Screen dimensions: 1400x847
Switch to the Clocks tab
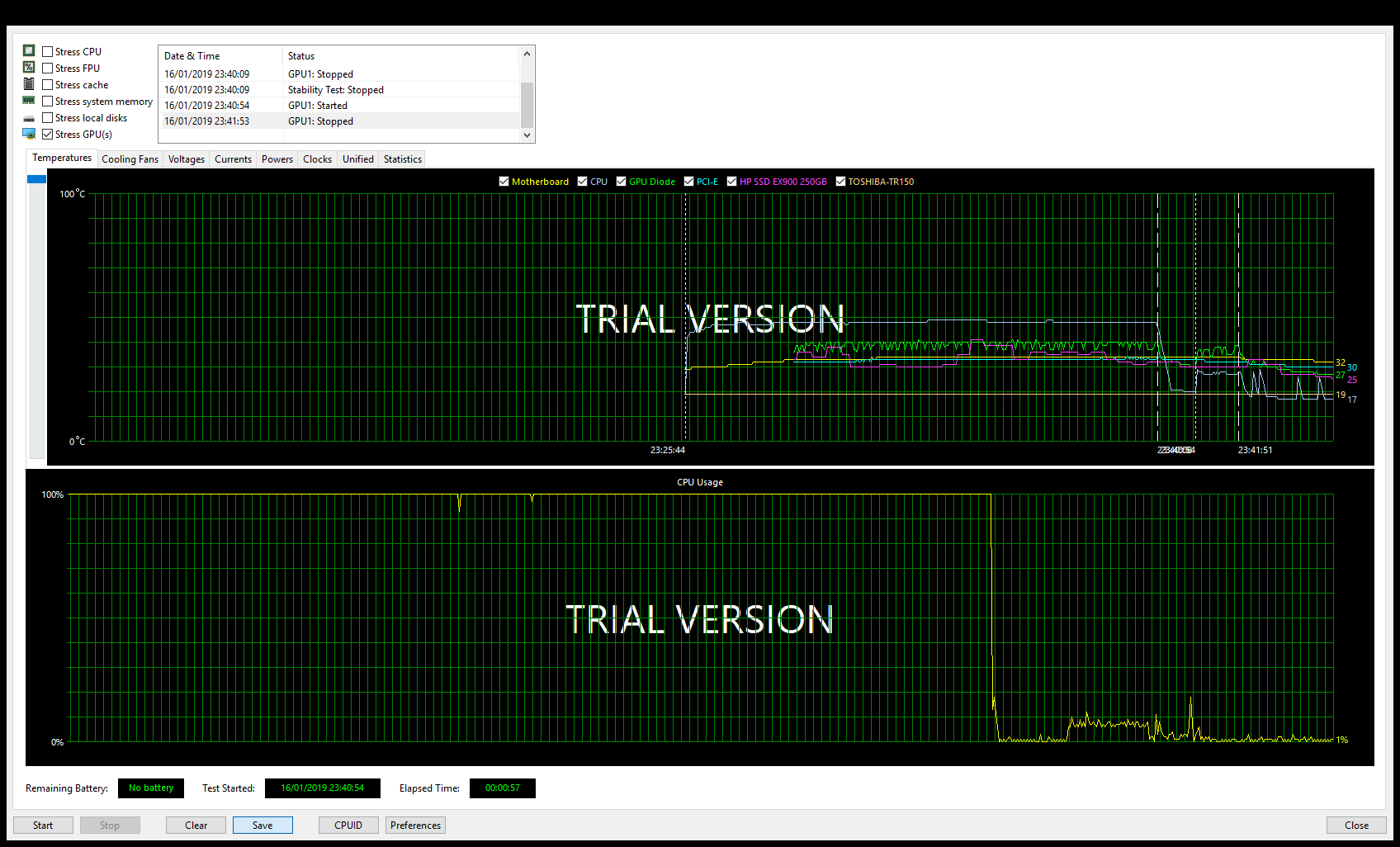pyautogui.click(x=318, y=159)
